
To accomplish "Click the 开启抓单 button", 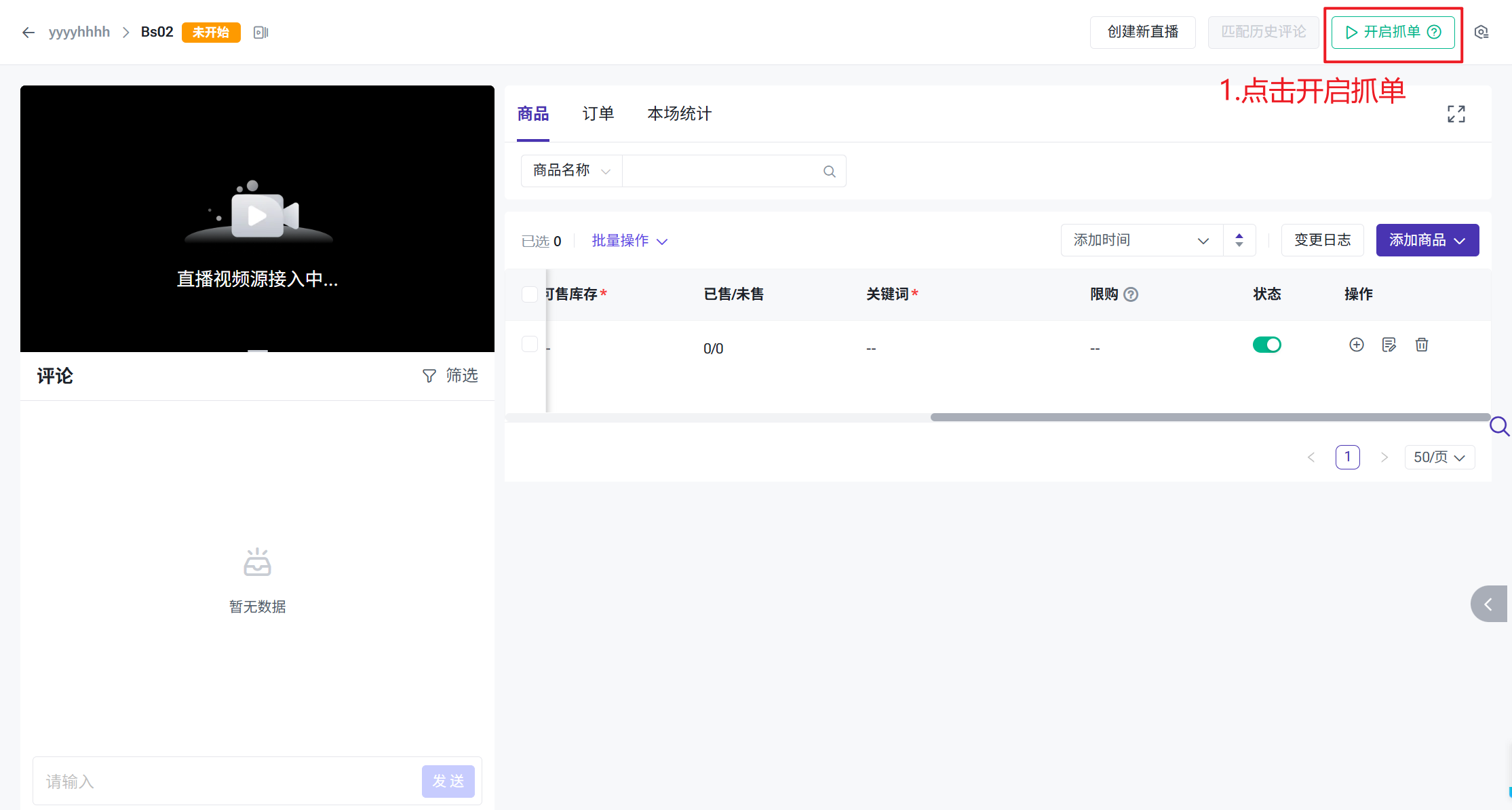I will click(1393, 32).
